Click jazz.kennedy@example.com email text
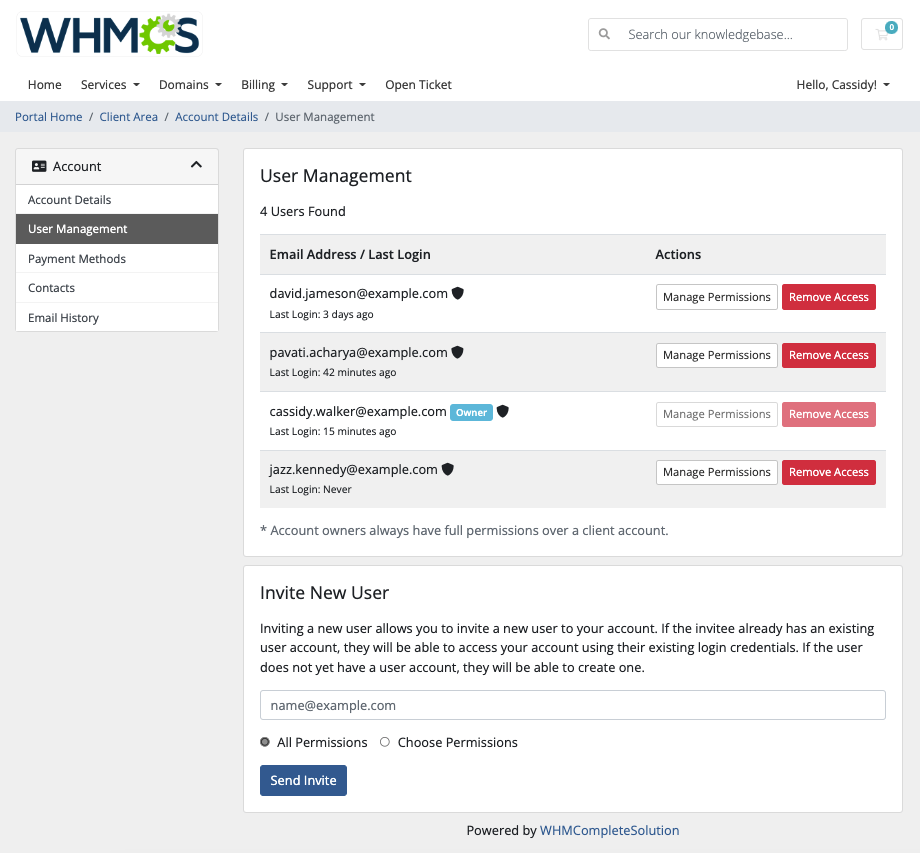 click(353, 469)
